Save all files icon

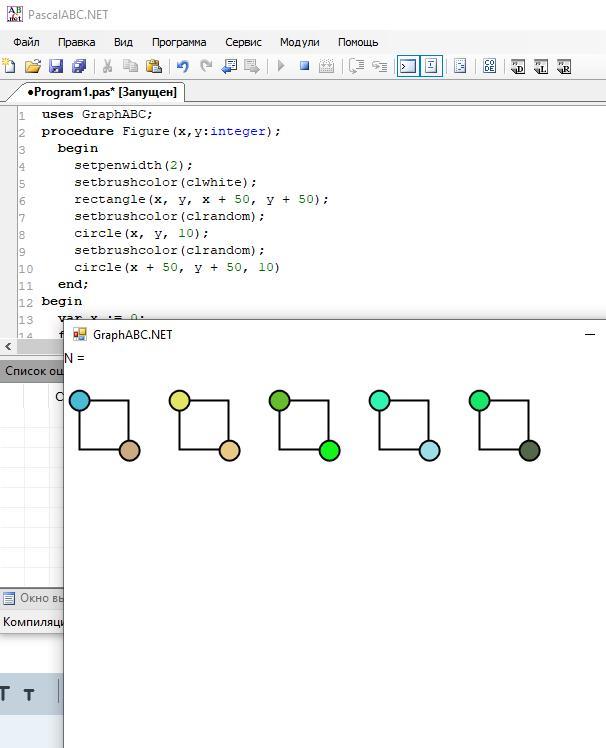tap(79, 66)
